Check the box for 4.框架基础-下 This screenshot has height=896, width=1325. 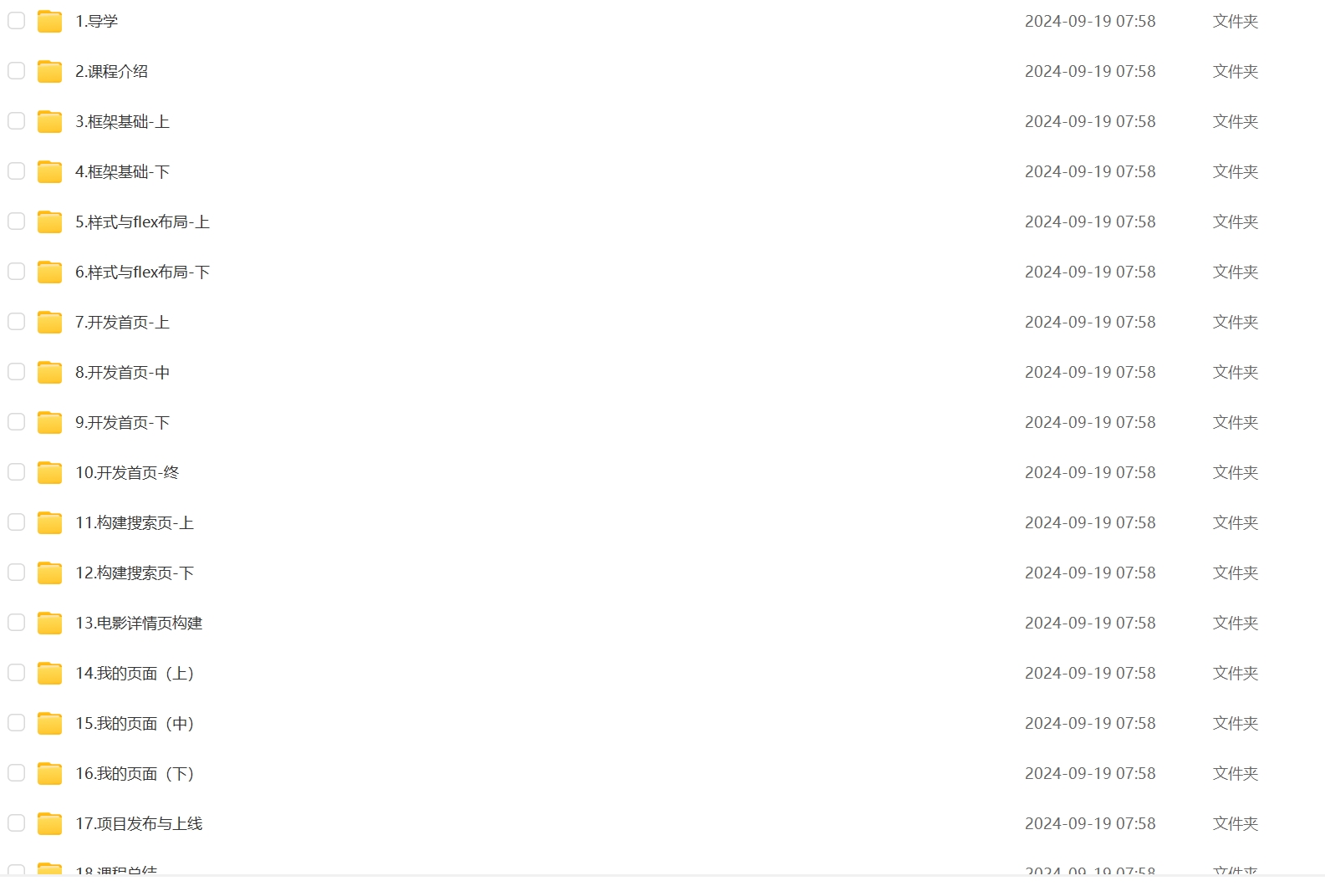coord(17,171)
